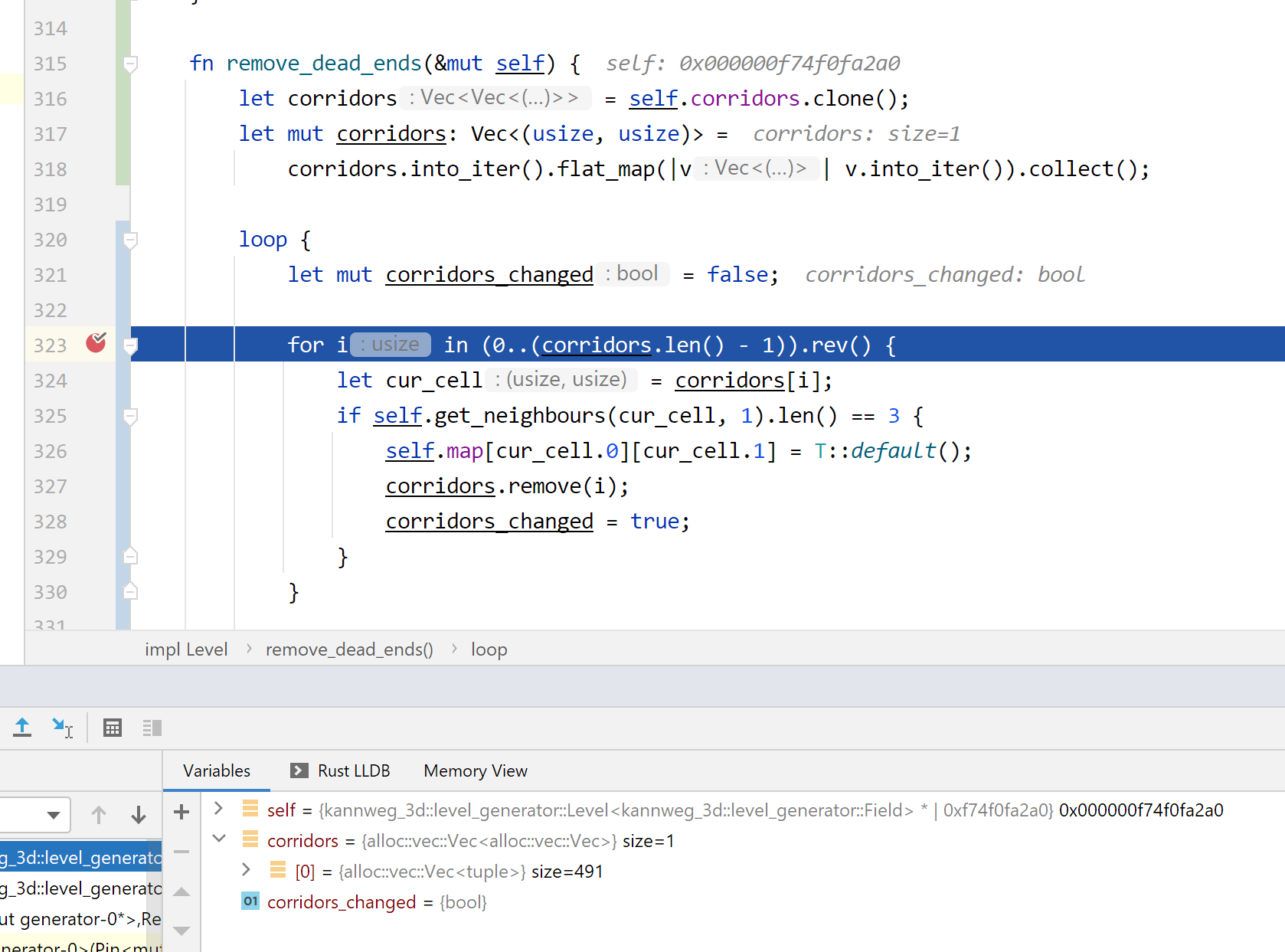Expand the self variable node
This screenshot has width=1285, height=952.
pyautogui.click(x=218, y=809)
